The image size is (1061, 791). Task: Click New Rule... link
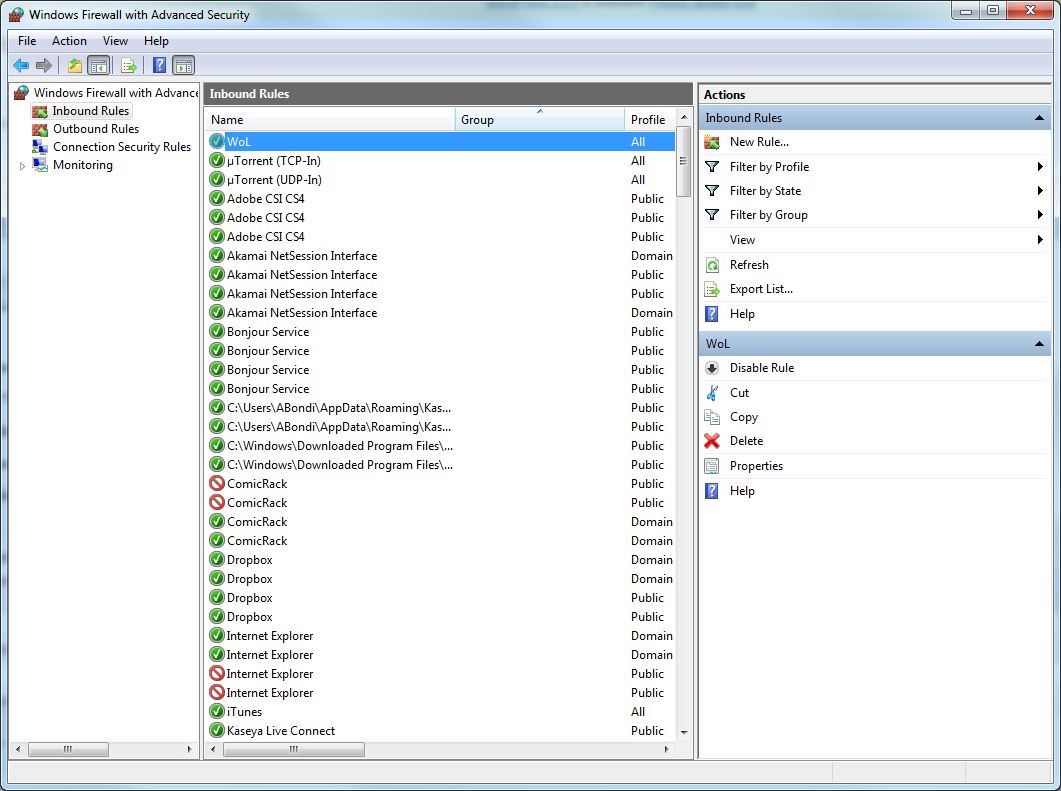click(x=759, y=142)
